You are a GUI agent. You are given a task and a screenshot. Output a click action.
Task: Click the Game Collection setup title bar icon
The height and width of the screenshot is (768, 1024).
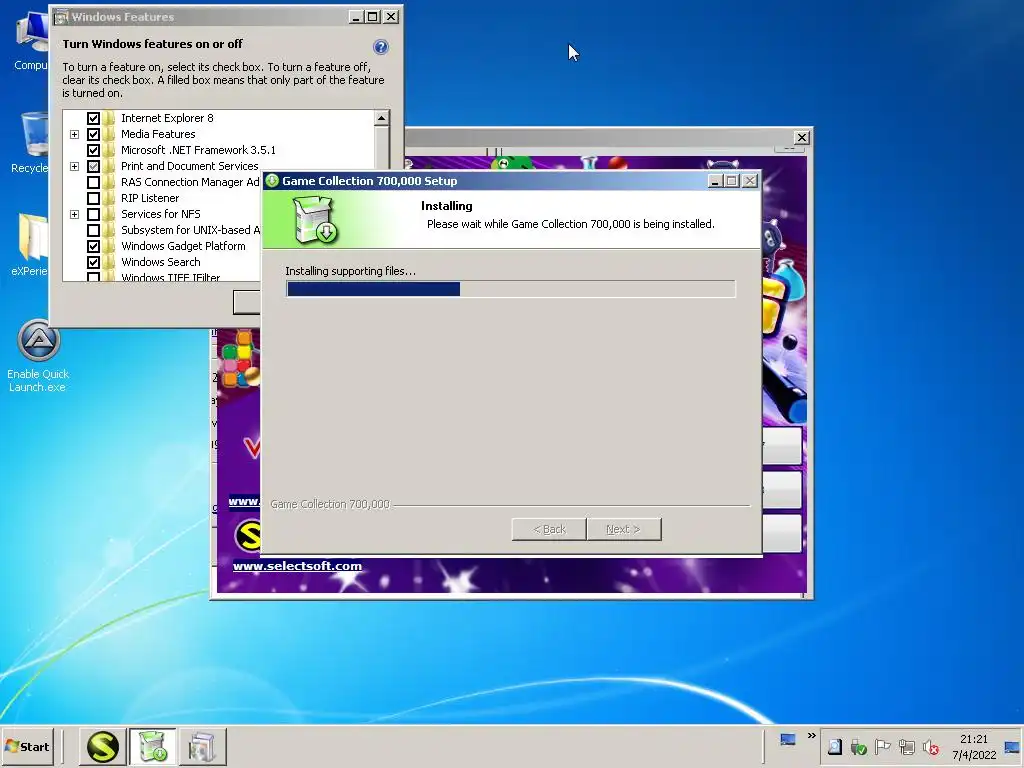[x=272, y=181]
